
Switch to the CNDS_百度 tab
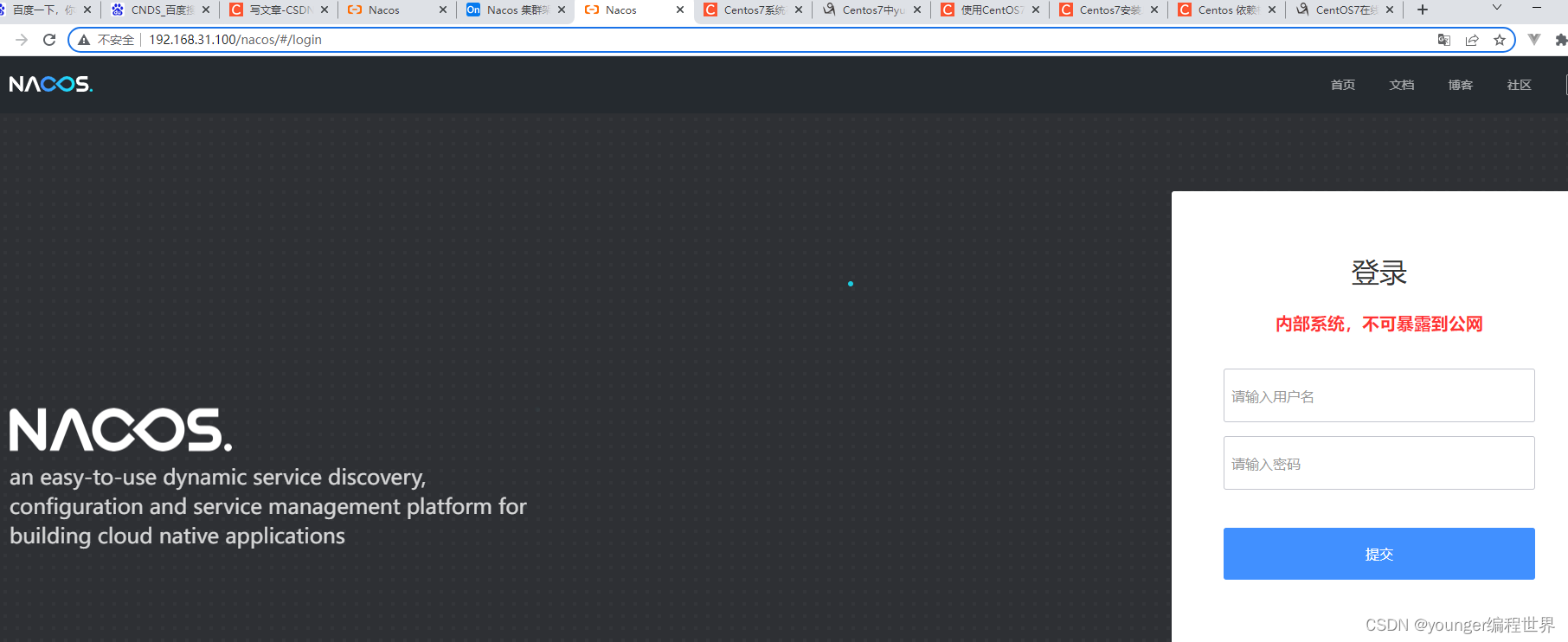[x=160, y=10]
